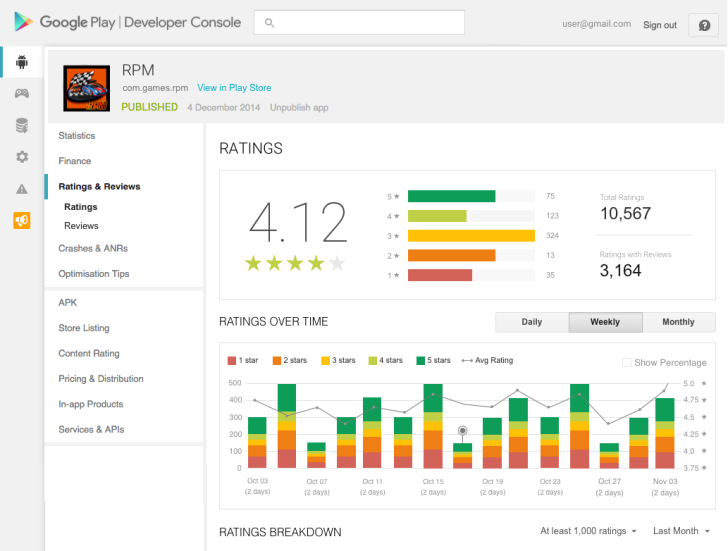This screenshot has height=551, width=728.
Task: Go to Crashes & ANRs section
Action: tap(93, 248)
